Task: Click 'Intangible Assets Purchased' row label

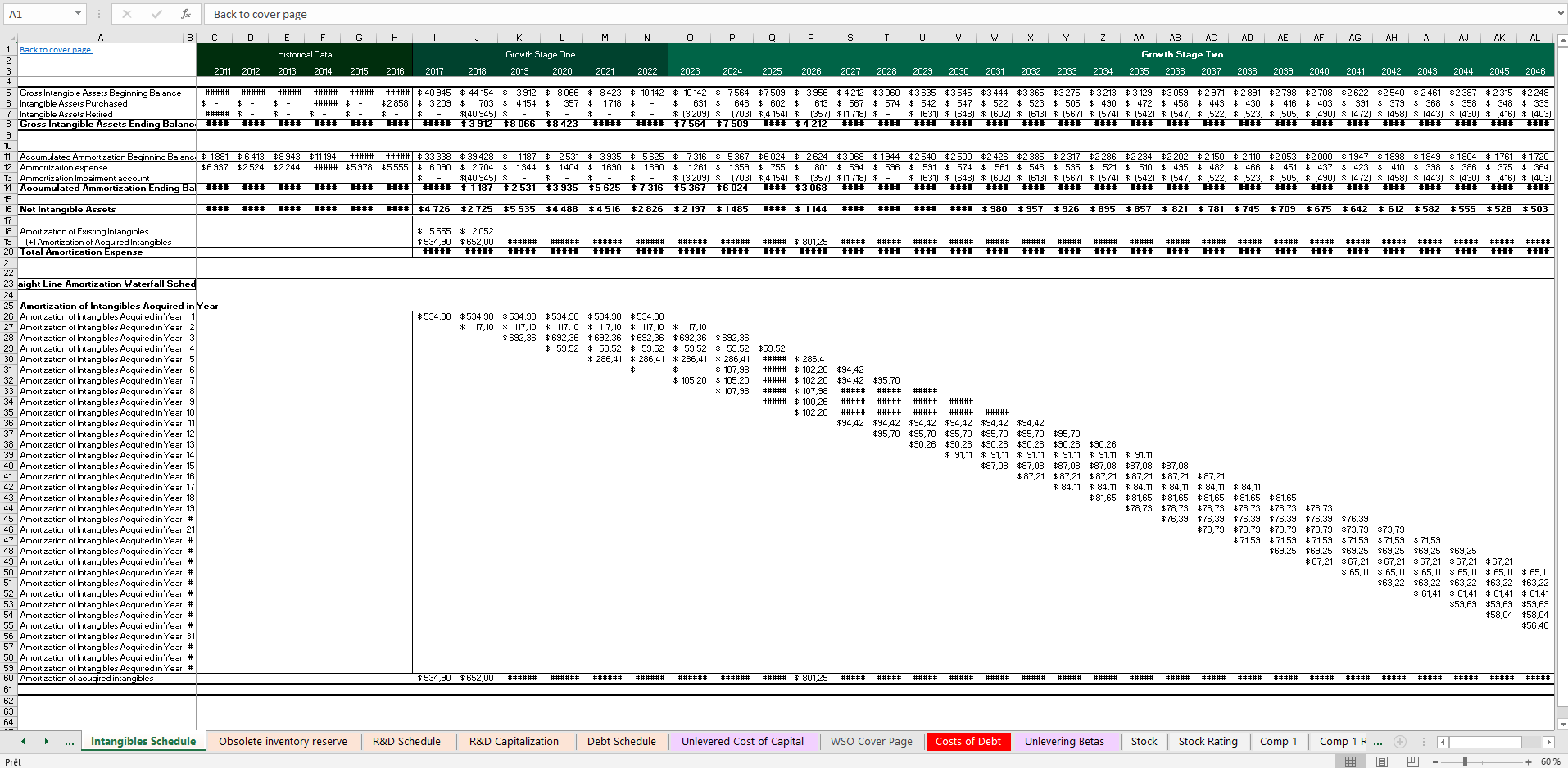Action: 74,103
